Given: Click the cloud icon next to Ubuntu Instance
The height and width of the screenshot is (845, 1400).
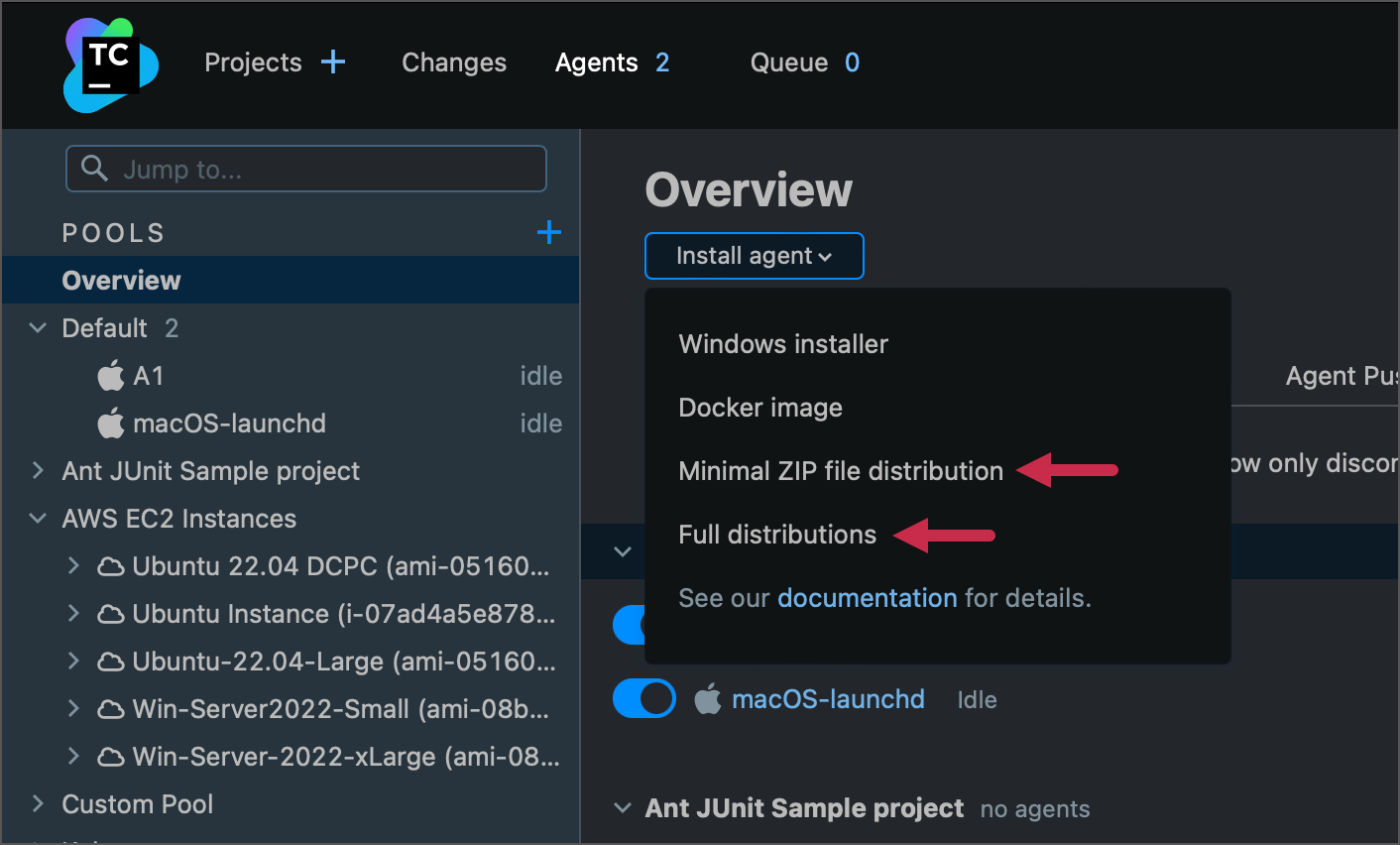Looking at the screenshot, I should (x=111, y=614).
